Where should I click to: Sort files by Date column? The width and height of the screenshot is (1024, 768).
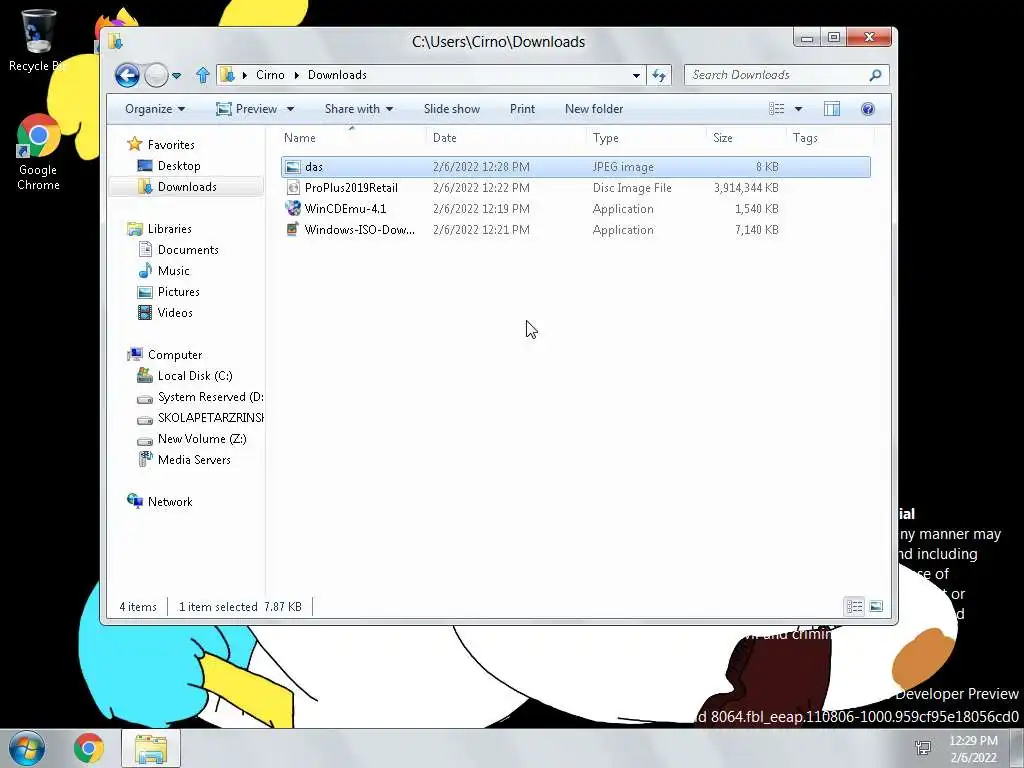point(506,138)
